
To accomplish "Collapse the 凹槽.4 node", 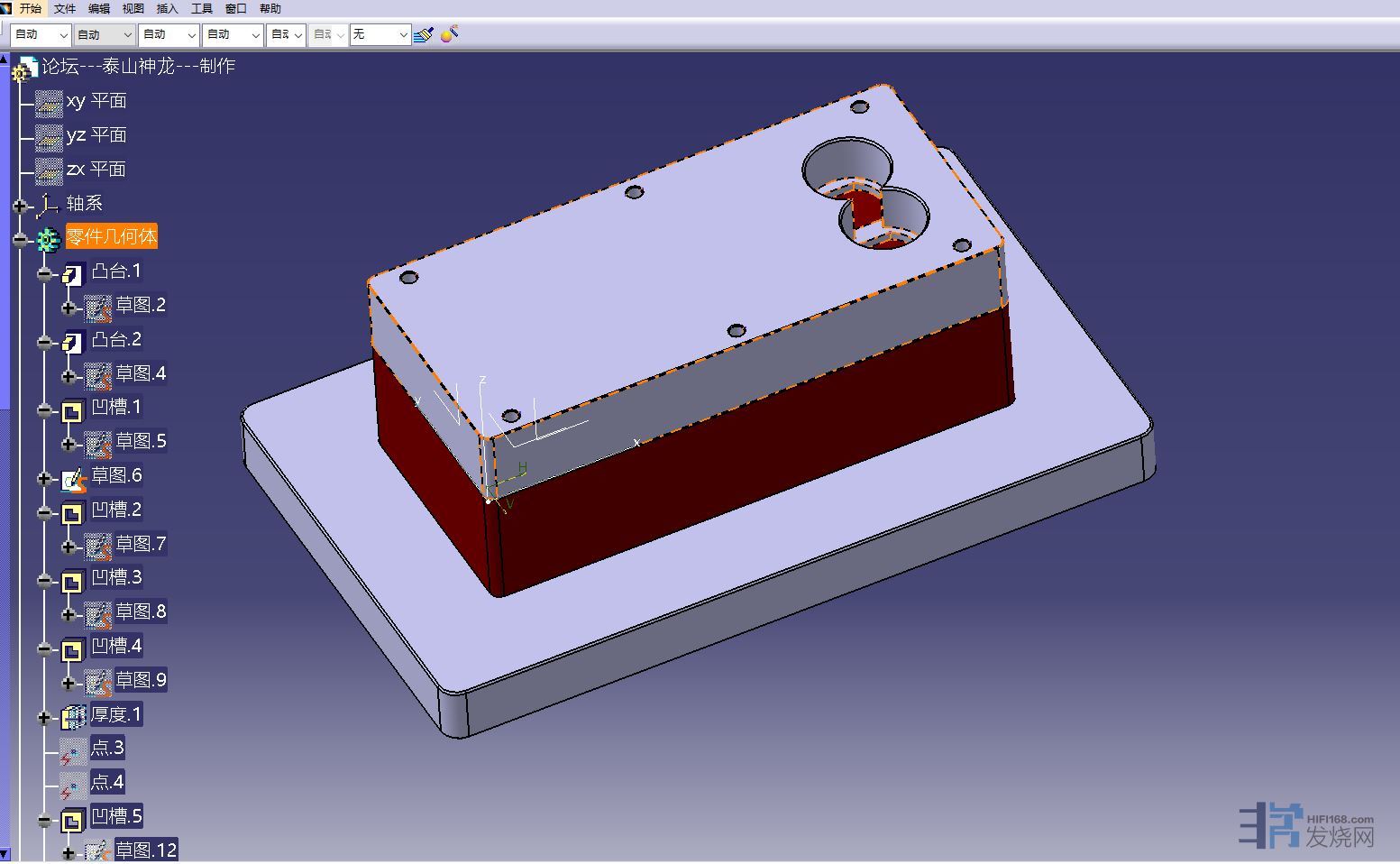I will click(44, 649).
